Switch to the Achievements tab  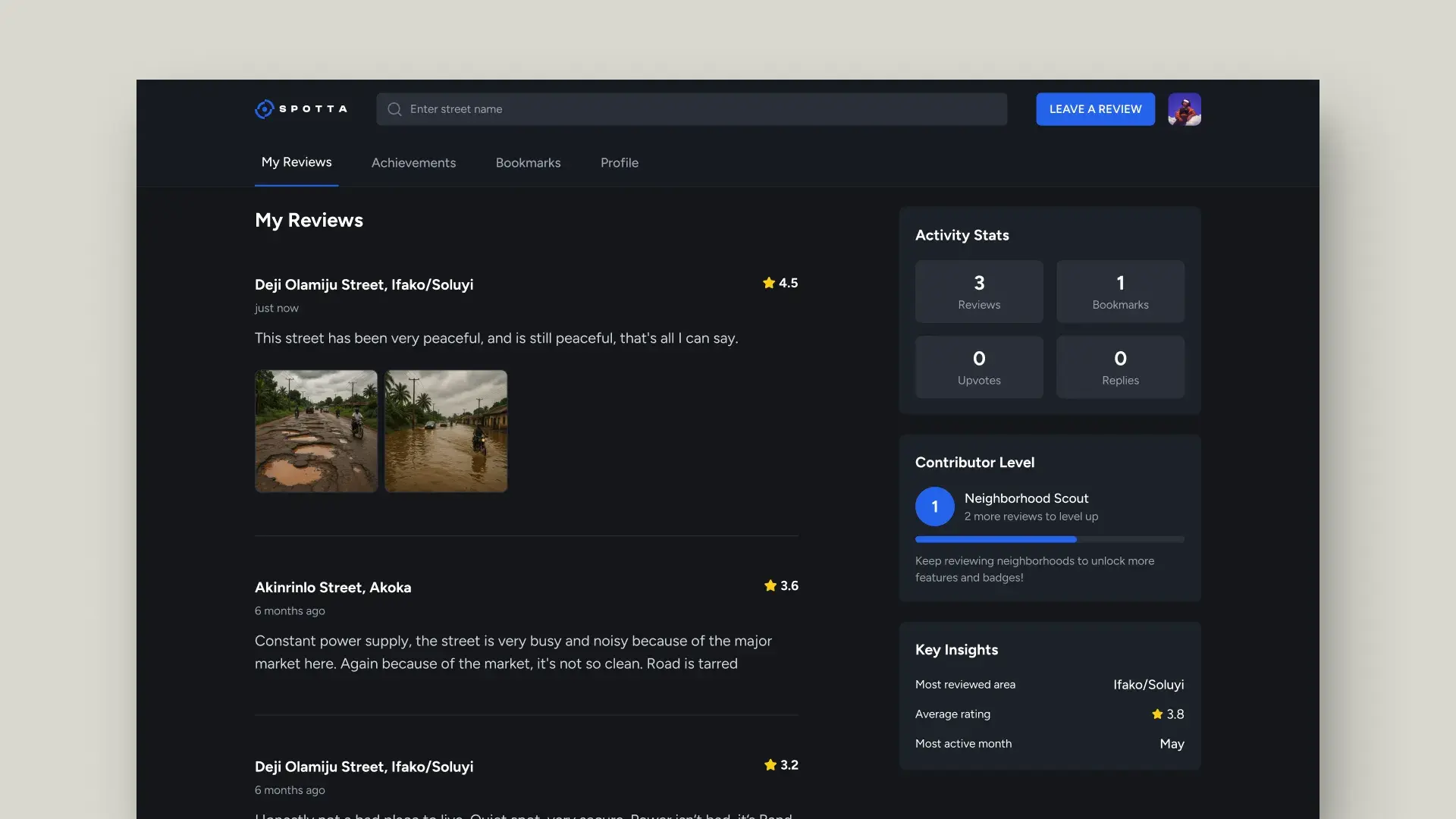click(x=413, y=162)
